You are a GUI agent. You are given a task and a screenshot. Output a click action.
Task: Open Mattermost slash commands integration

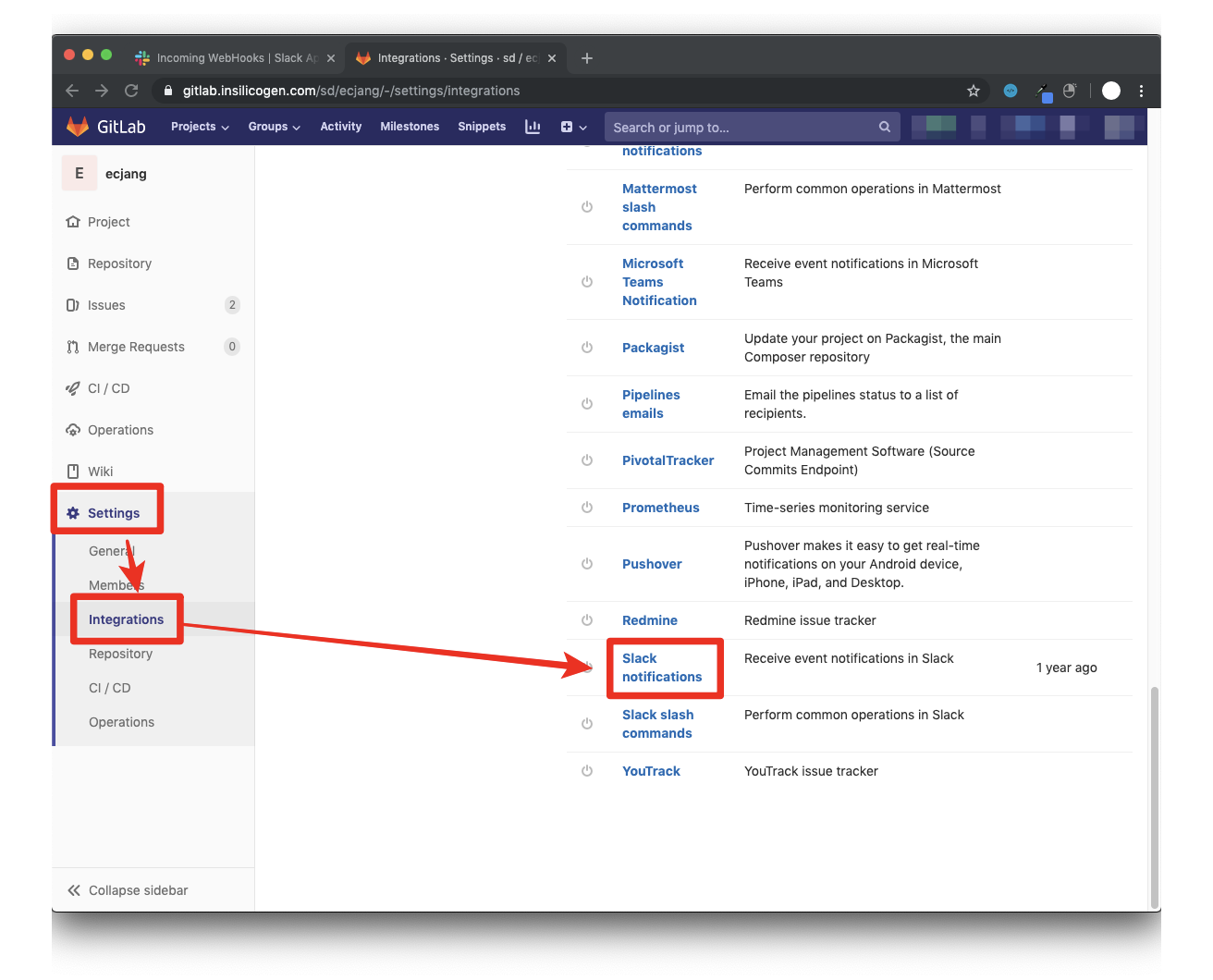tap(659, 207)
